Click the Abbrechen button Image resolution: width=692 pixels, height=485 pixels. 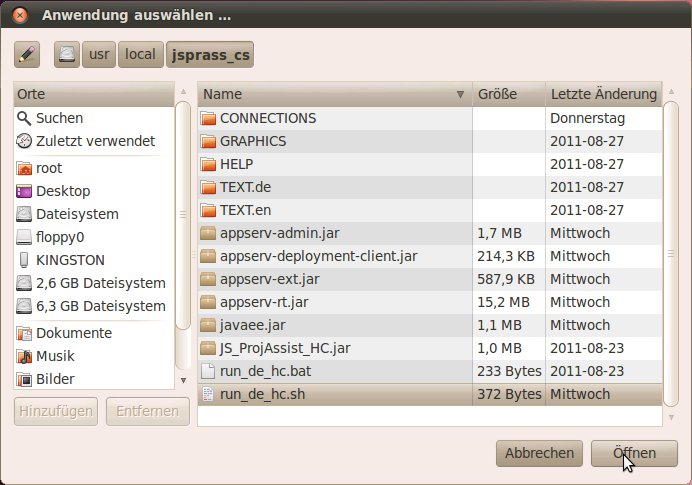point(539,453)
